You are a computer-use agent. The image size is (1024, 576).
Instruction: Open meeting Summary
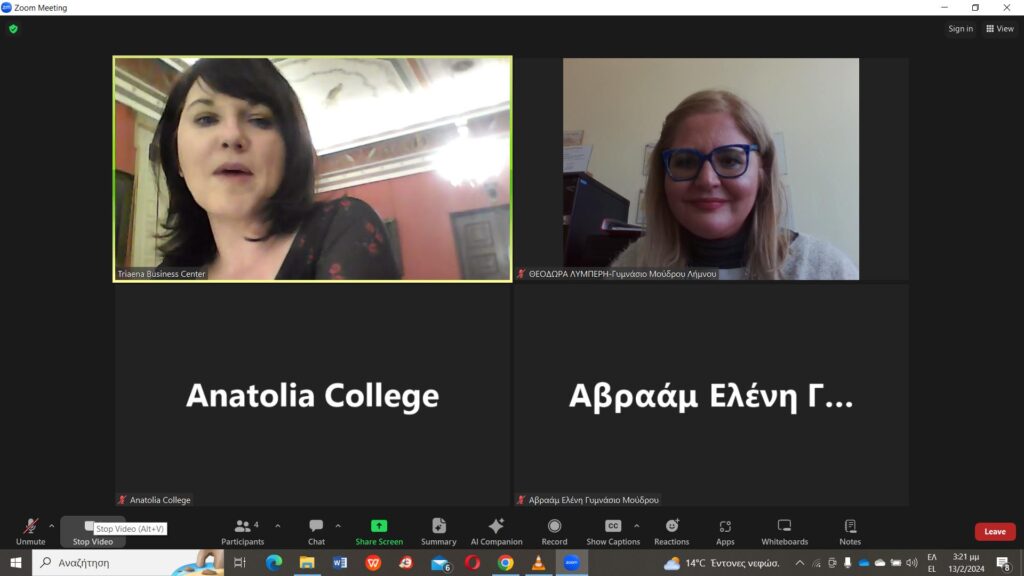[x=438, y=532]
